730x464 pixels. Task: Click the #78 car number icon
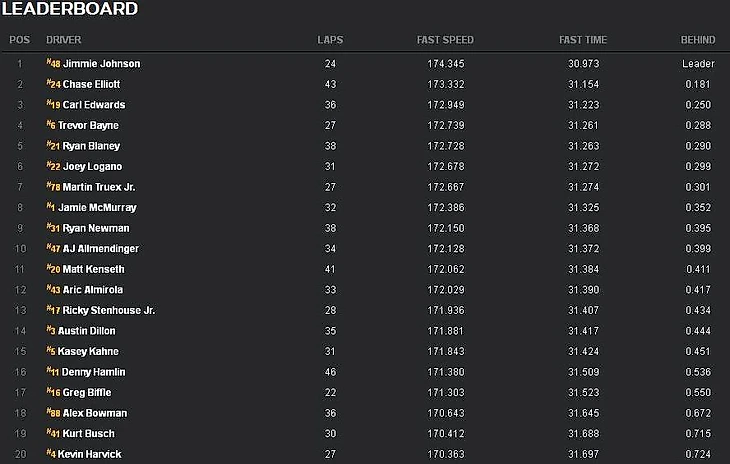pyautogui.click(x=53, y=187)
